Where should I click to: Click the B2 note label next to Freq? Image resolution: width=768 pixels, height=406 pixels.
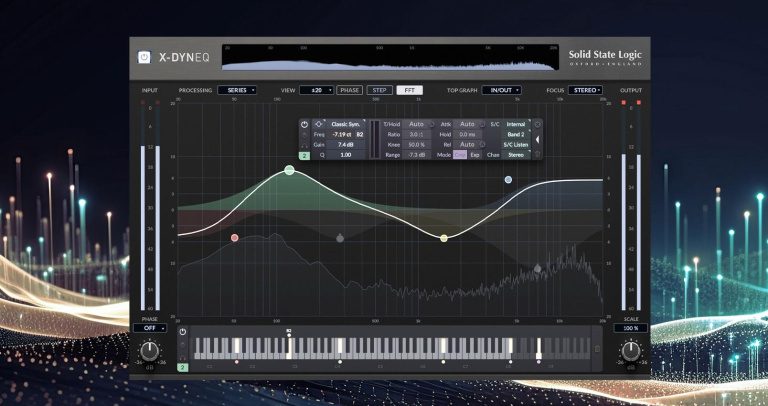[360, 134]
